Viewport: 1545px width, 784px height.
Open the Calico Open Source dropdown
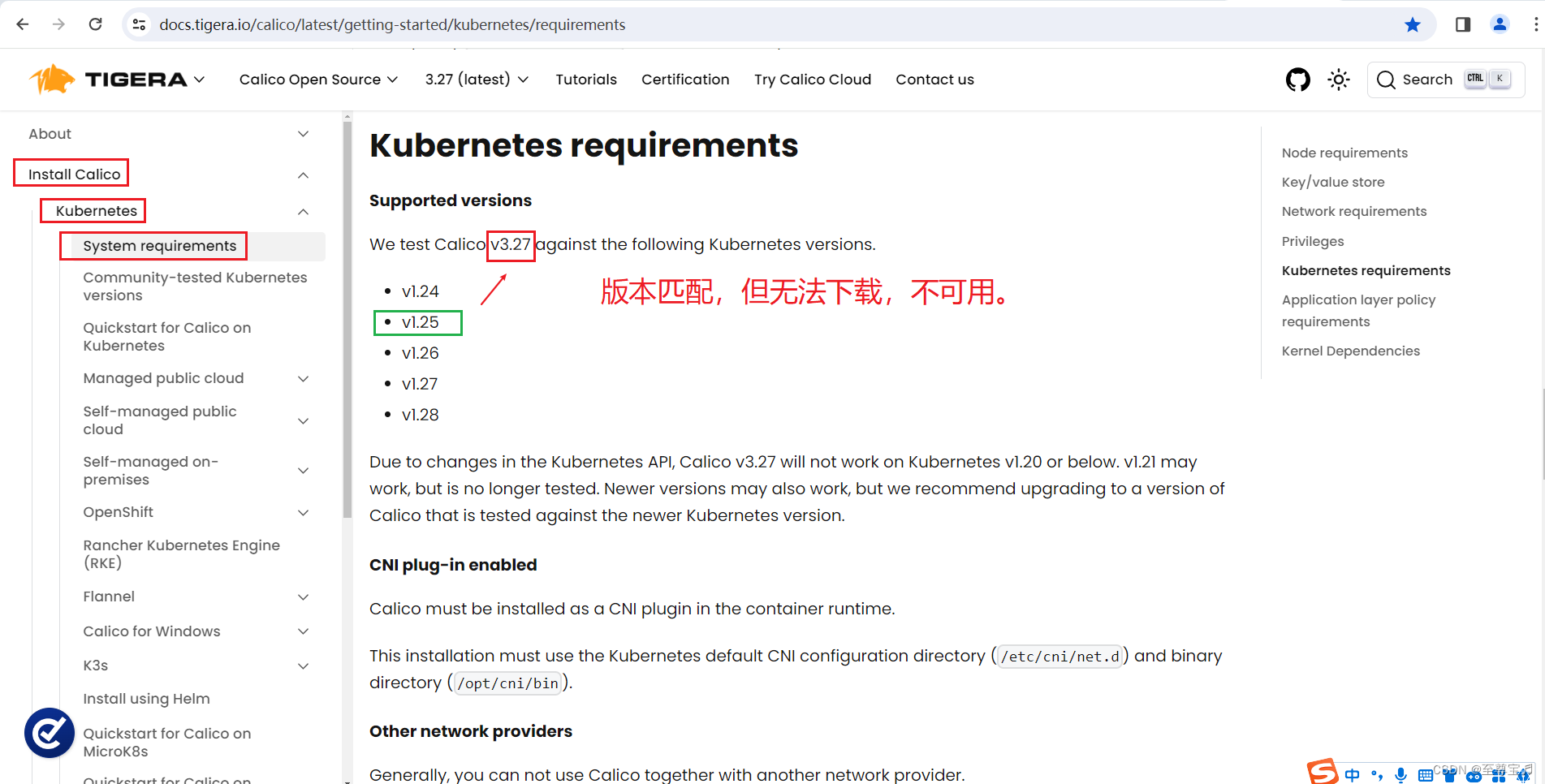tap(318, 80)
